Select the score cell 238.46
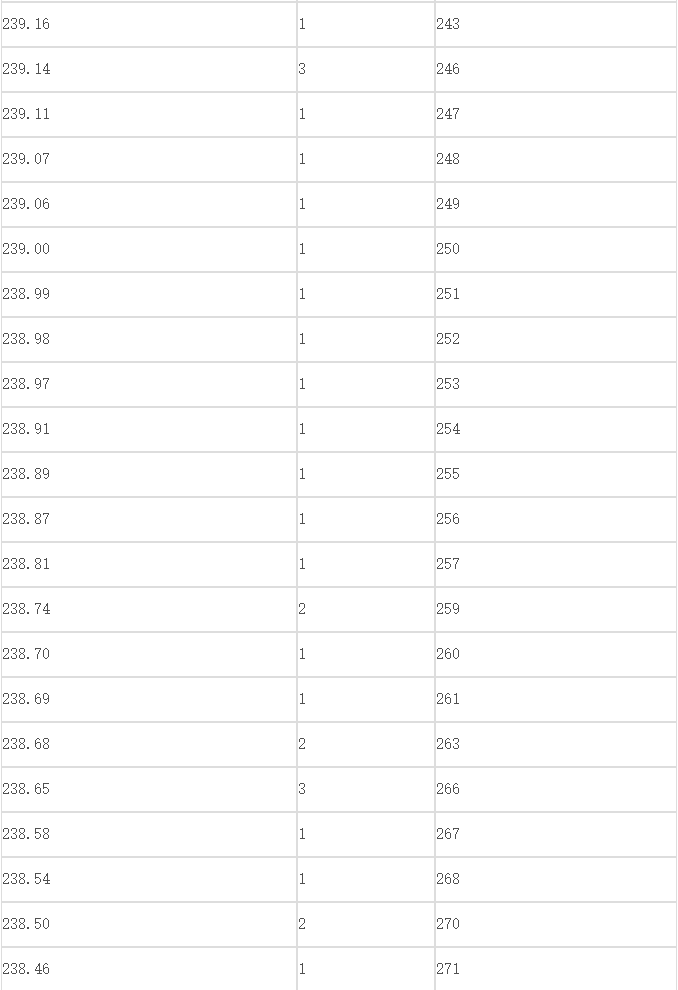The image size is (678, 990). 149,969
